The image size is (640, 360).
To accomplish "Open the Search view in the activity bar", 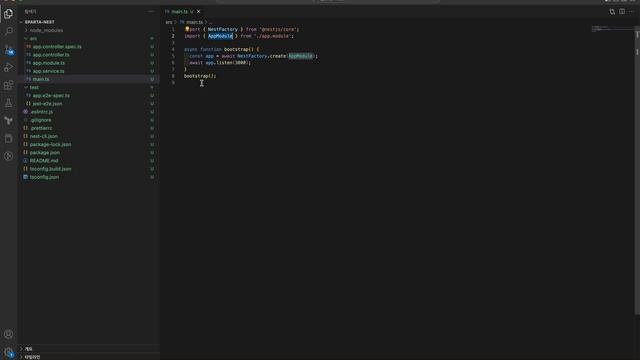I will [x=8, y=31].
